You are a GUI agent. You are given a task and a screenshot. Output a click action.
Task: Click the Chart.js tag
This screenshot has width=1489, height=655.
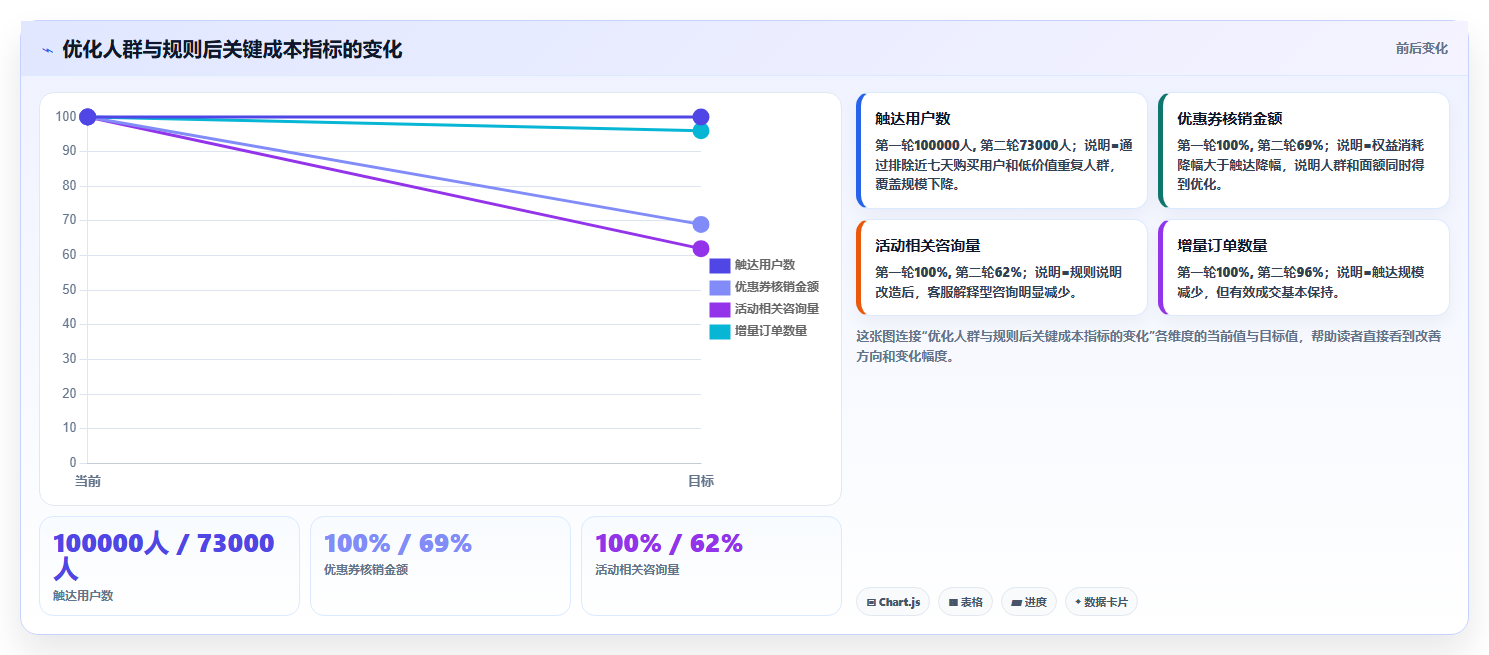(893, 602)
